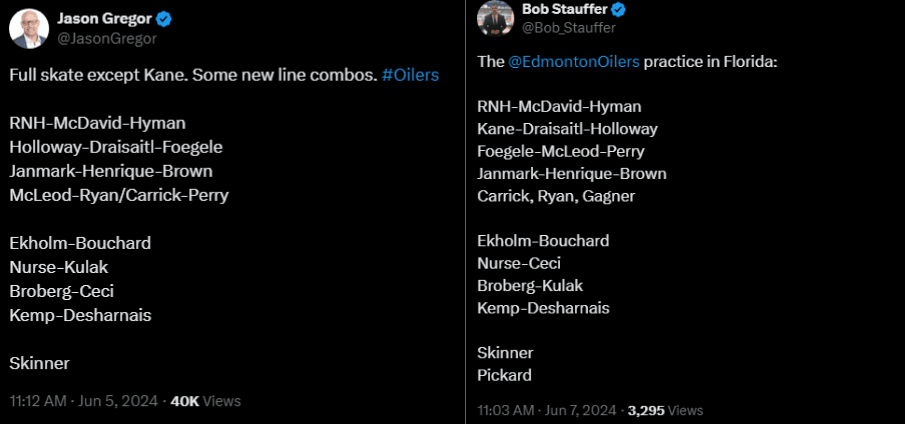
Task: Click the Holloway-Draisaitl-Foegele line
Action: [116, 147]
